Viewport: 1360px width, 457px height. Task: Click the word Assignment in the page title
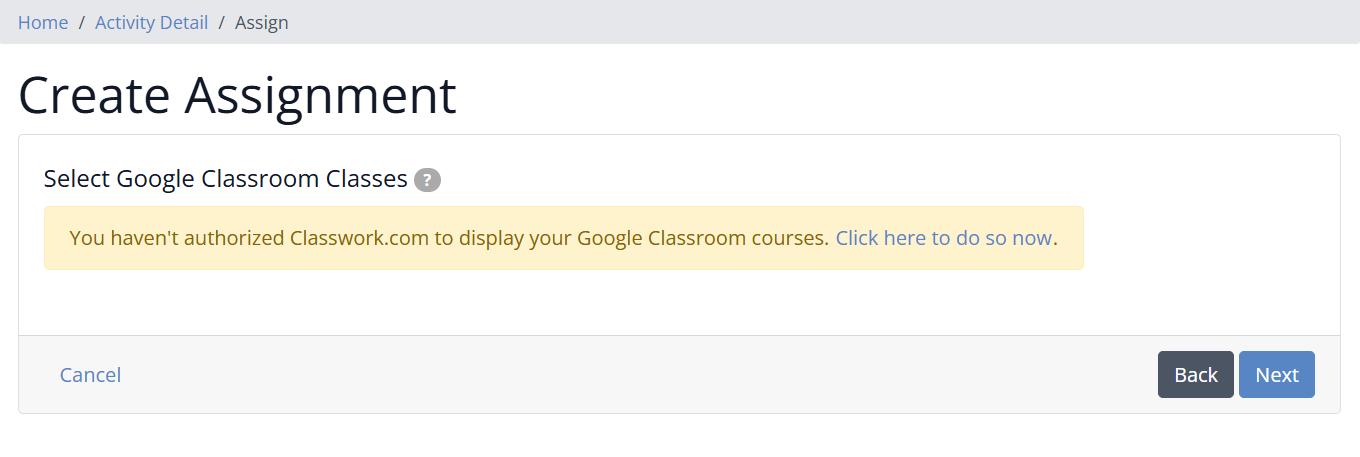pyautogui.click(x=320, y=96)
